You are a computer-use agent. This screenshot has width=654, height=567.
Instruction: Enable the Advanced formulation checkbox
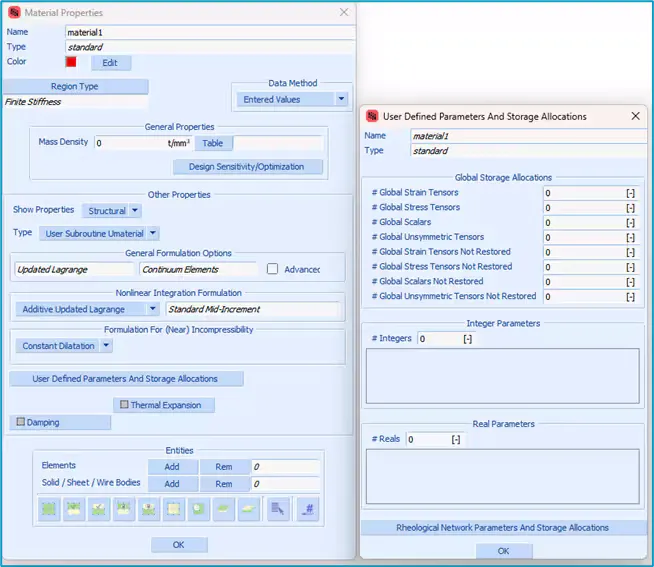click(273, 269)
